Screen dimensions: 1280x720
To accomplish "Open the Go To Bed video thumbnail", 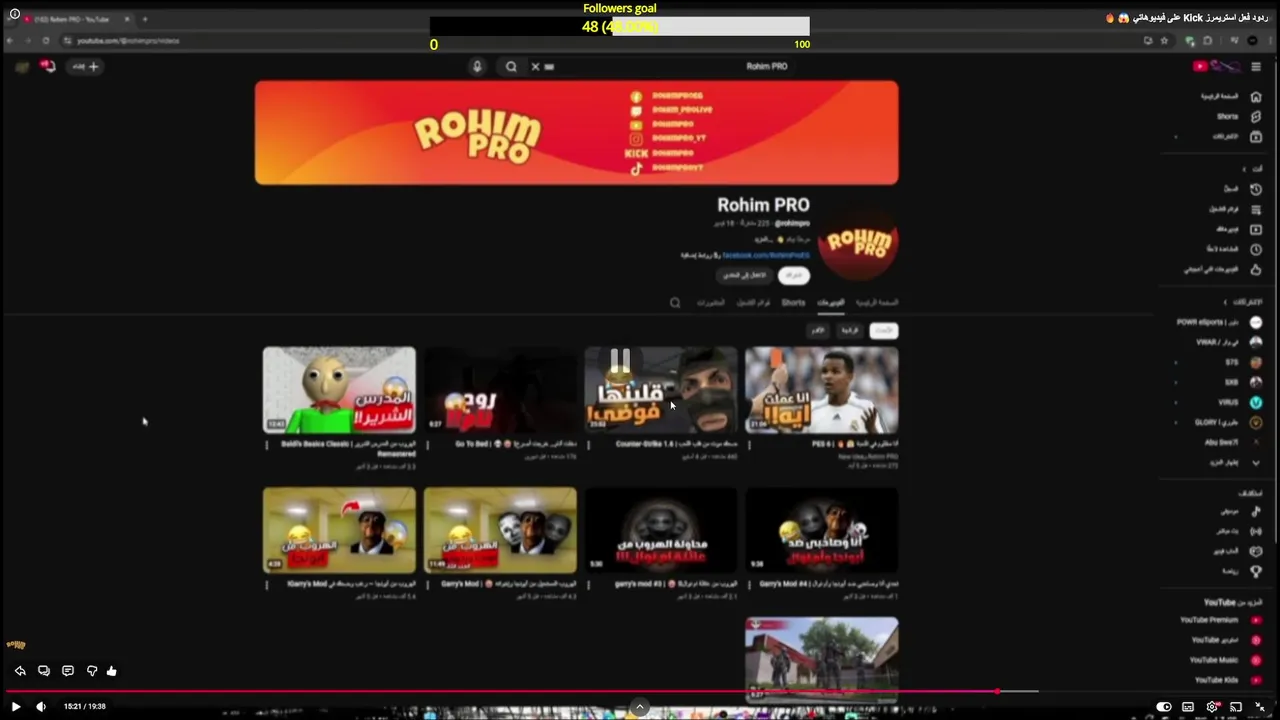I will (500, 390).
